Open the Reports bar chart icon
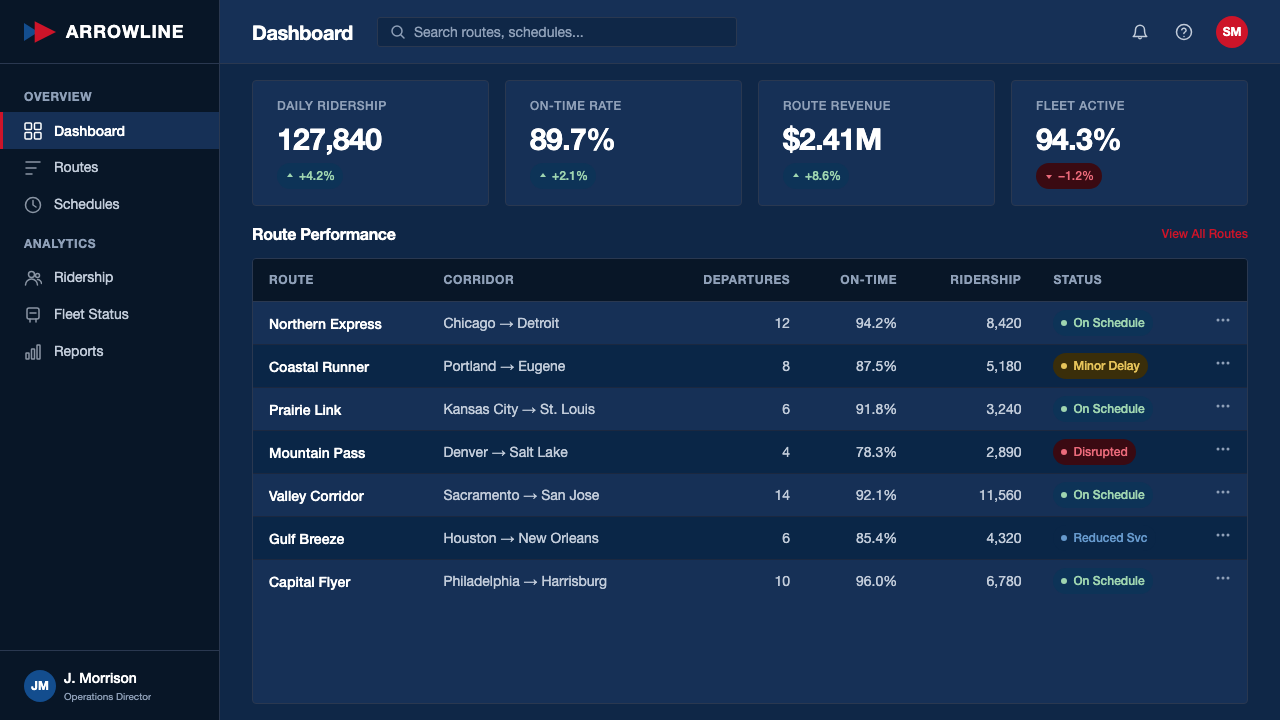The image size is (1280, 720). (x=33, y=352)
